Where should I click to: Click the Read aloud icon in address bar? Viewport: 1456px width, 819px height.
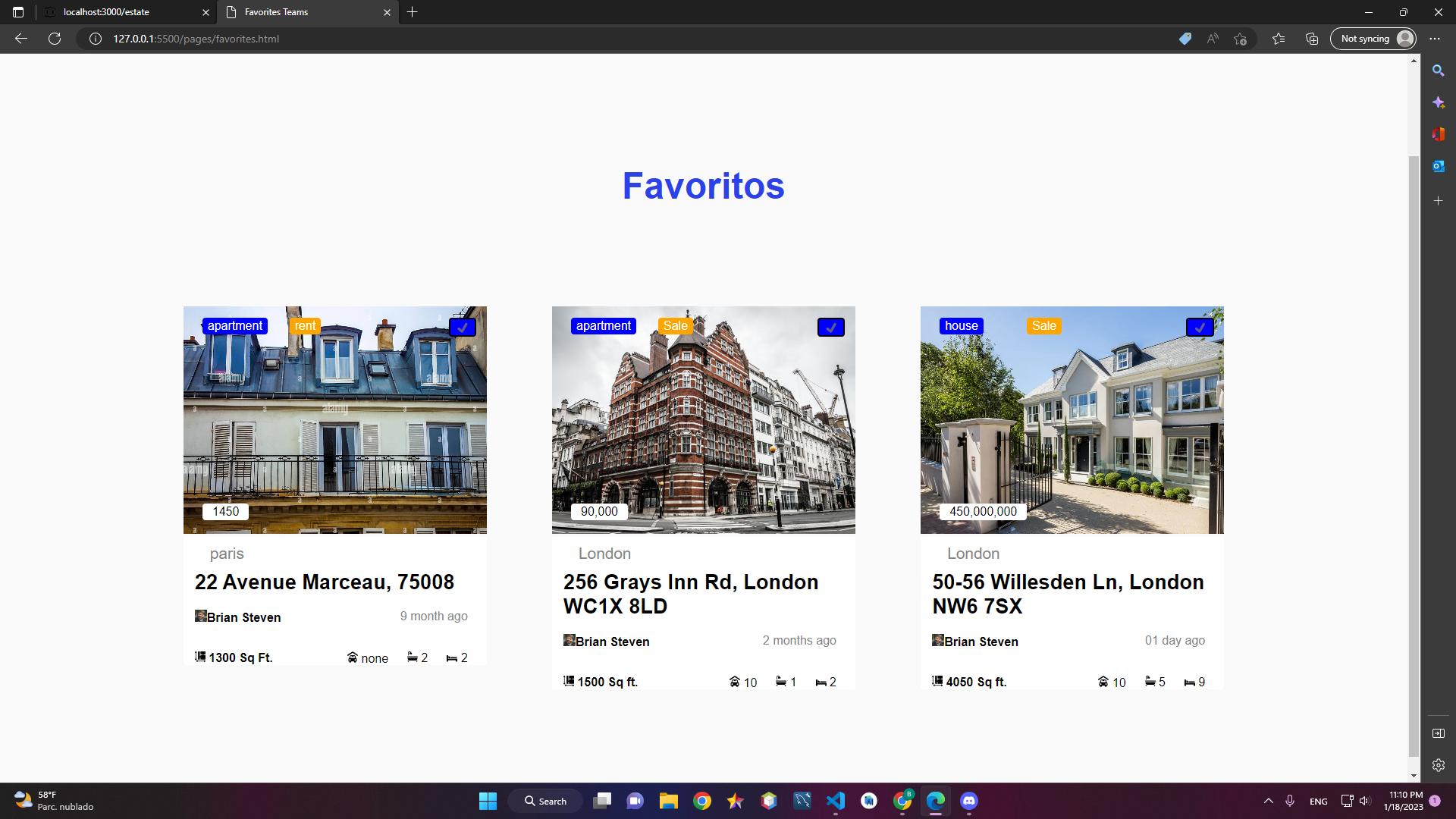pos(1213,39)
